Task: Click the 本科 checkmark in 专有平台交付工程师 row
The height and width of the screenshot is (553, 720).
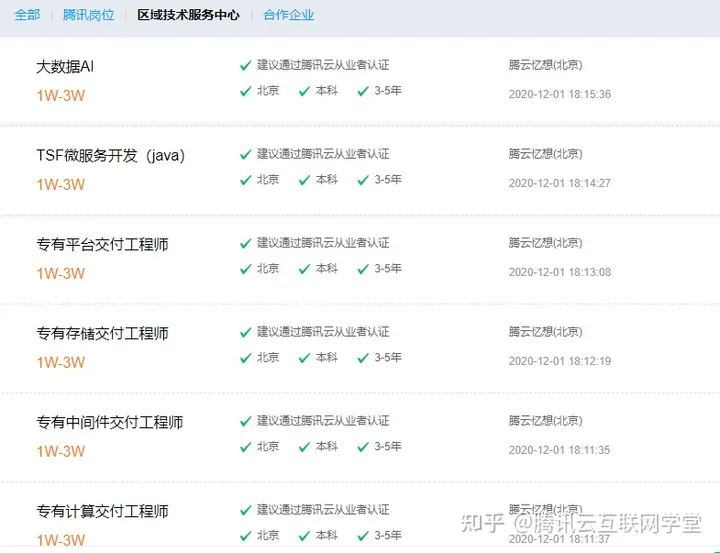Action: (x=304, y=269)
